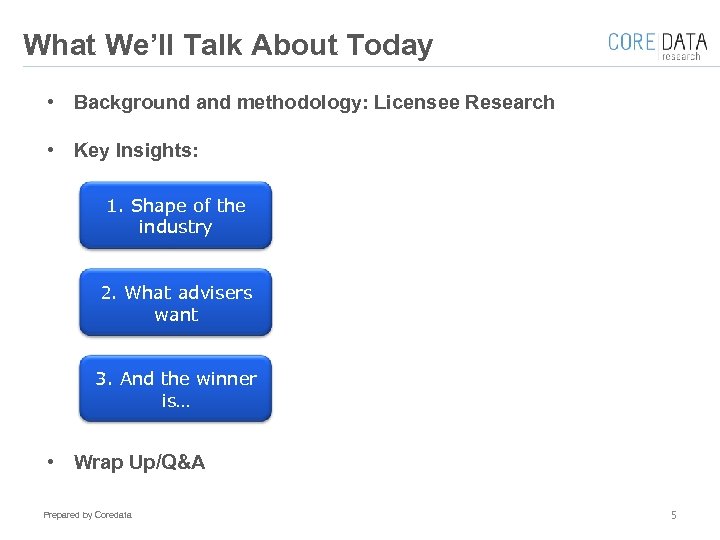Click the slide number 5

pyautogui.click(x=673, y=515)
